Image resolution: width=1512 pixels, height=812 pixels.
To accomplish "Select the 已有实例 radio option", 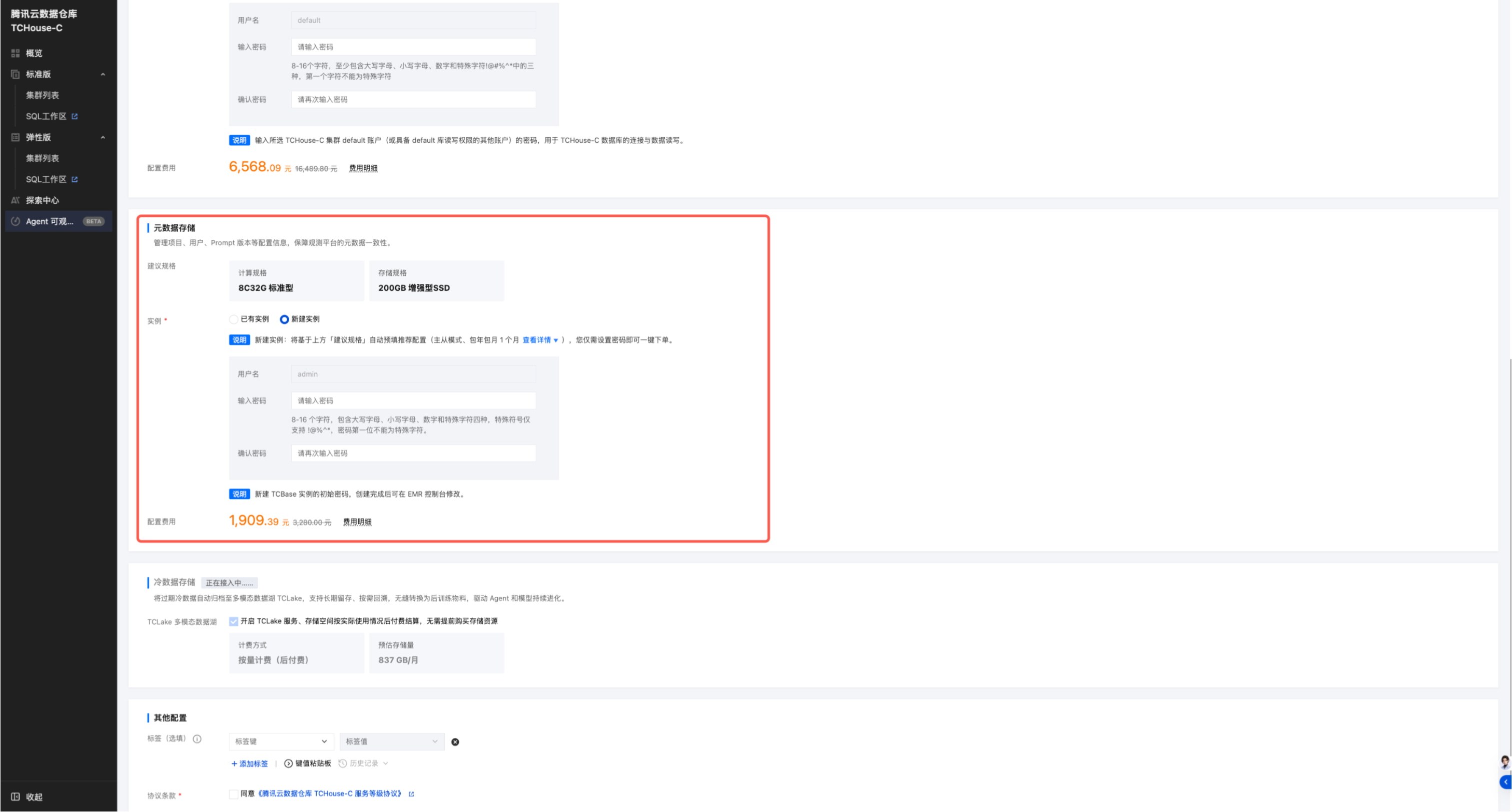I will point(234,319).
